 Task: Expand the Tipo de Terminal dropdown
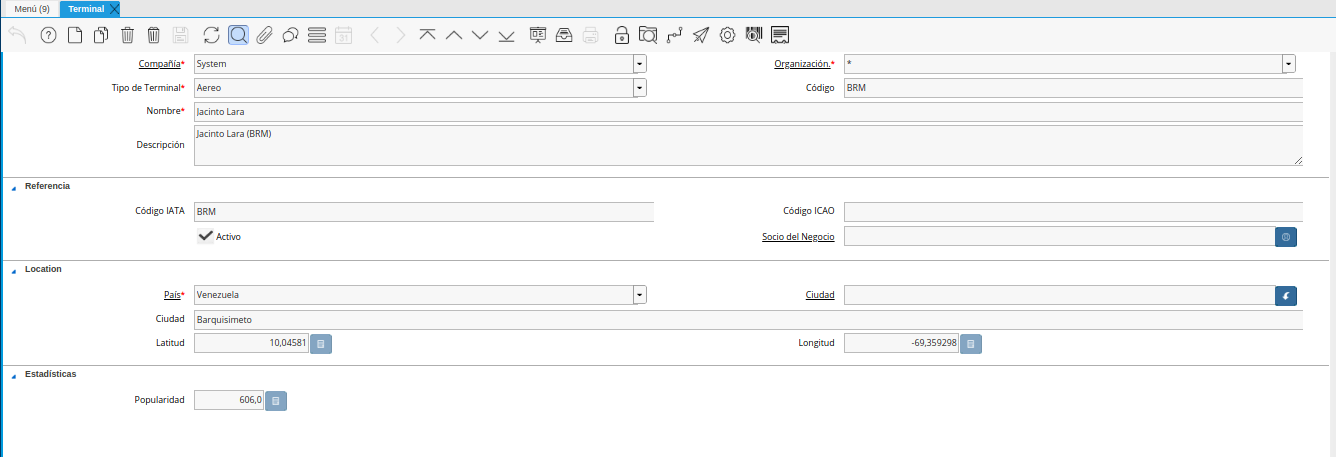639,88
